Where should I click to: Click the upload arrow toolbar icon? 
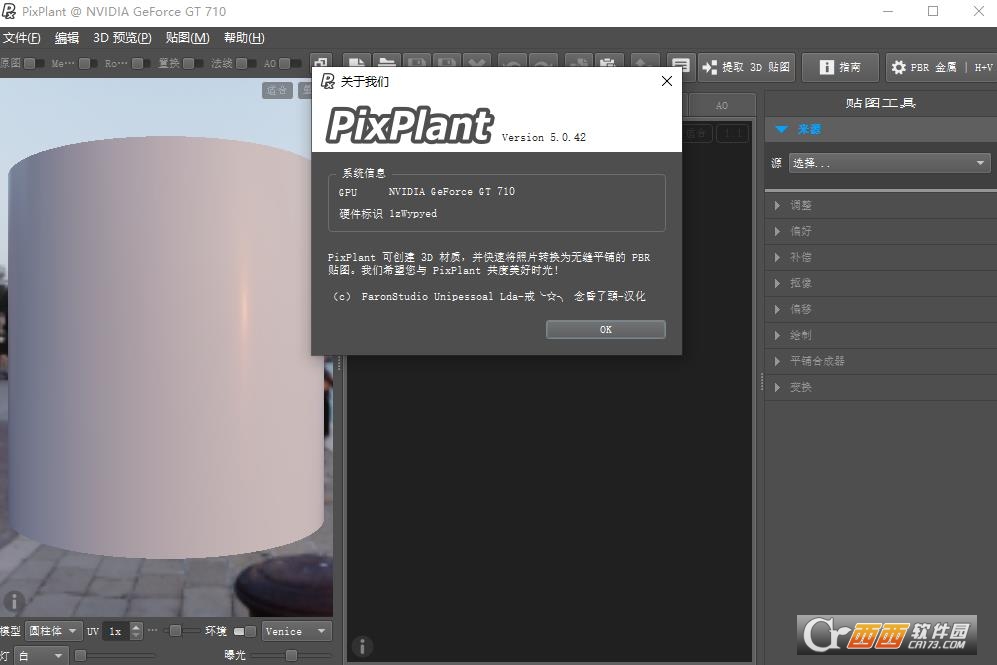tap(644, 62)
